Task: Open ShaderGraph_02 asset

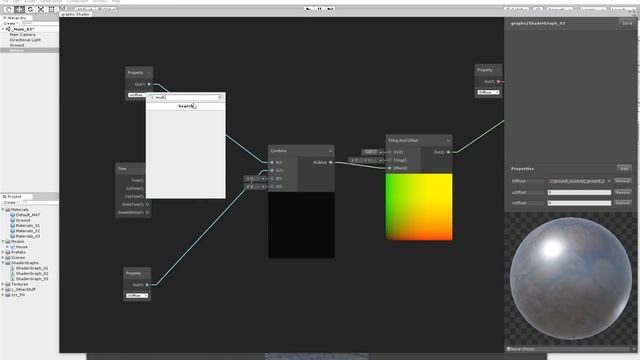Action: pyautogui.click(x=32, y=273)
